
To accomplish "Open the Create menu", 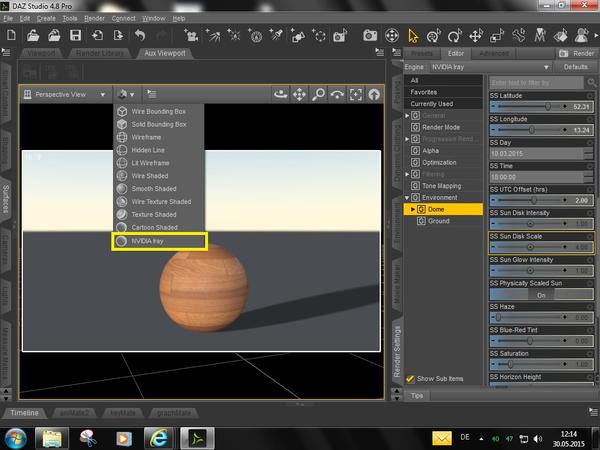I will coord(46,18).
